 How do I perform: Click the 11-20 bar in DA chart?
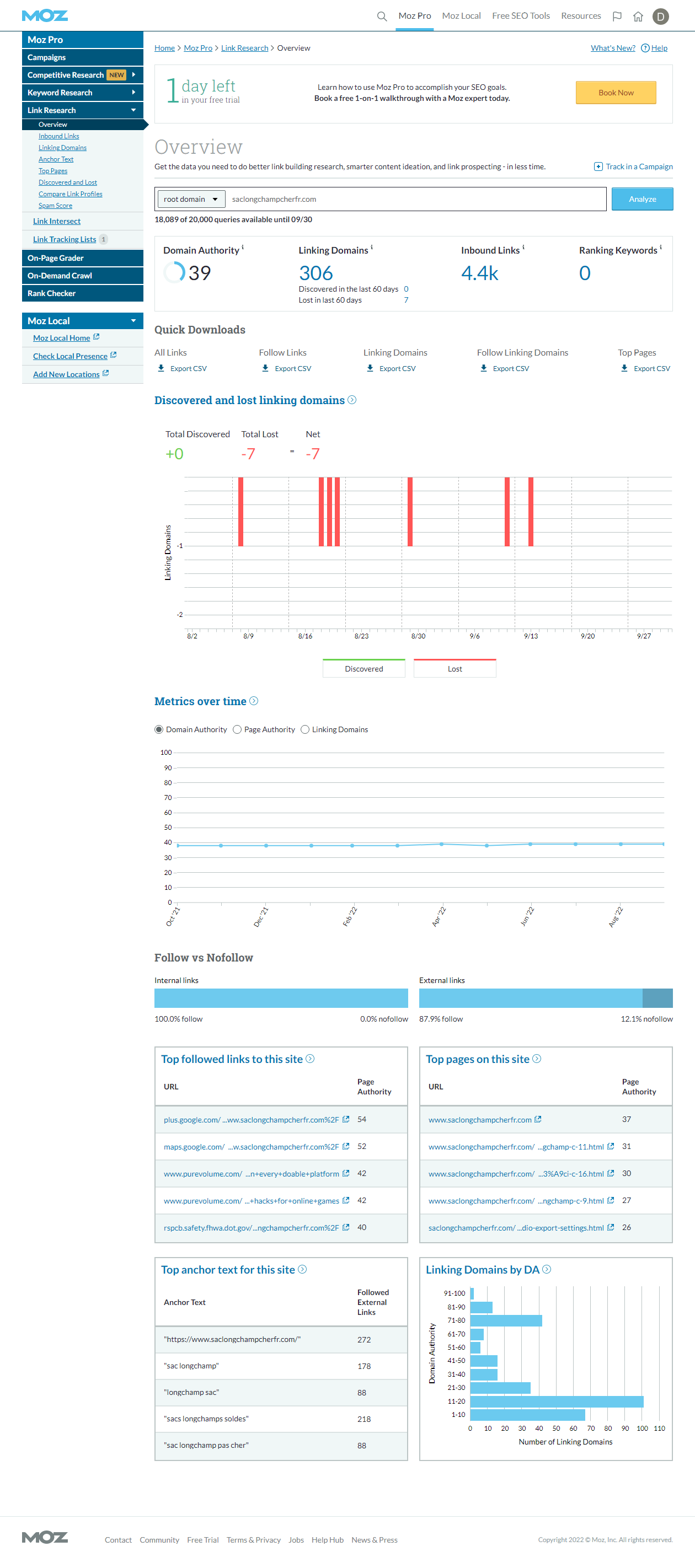pos(557,1401)
